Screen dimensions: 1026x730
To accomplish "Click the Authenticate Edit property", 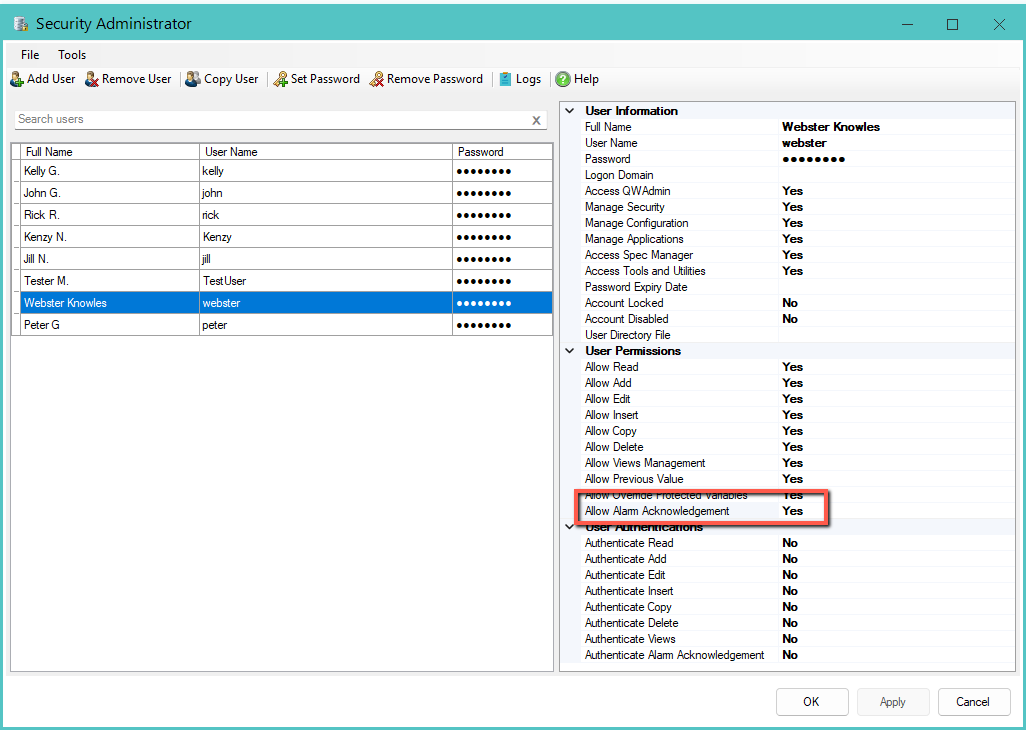I will tap(797, 576).
